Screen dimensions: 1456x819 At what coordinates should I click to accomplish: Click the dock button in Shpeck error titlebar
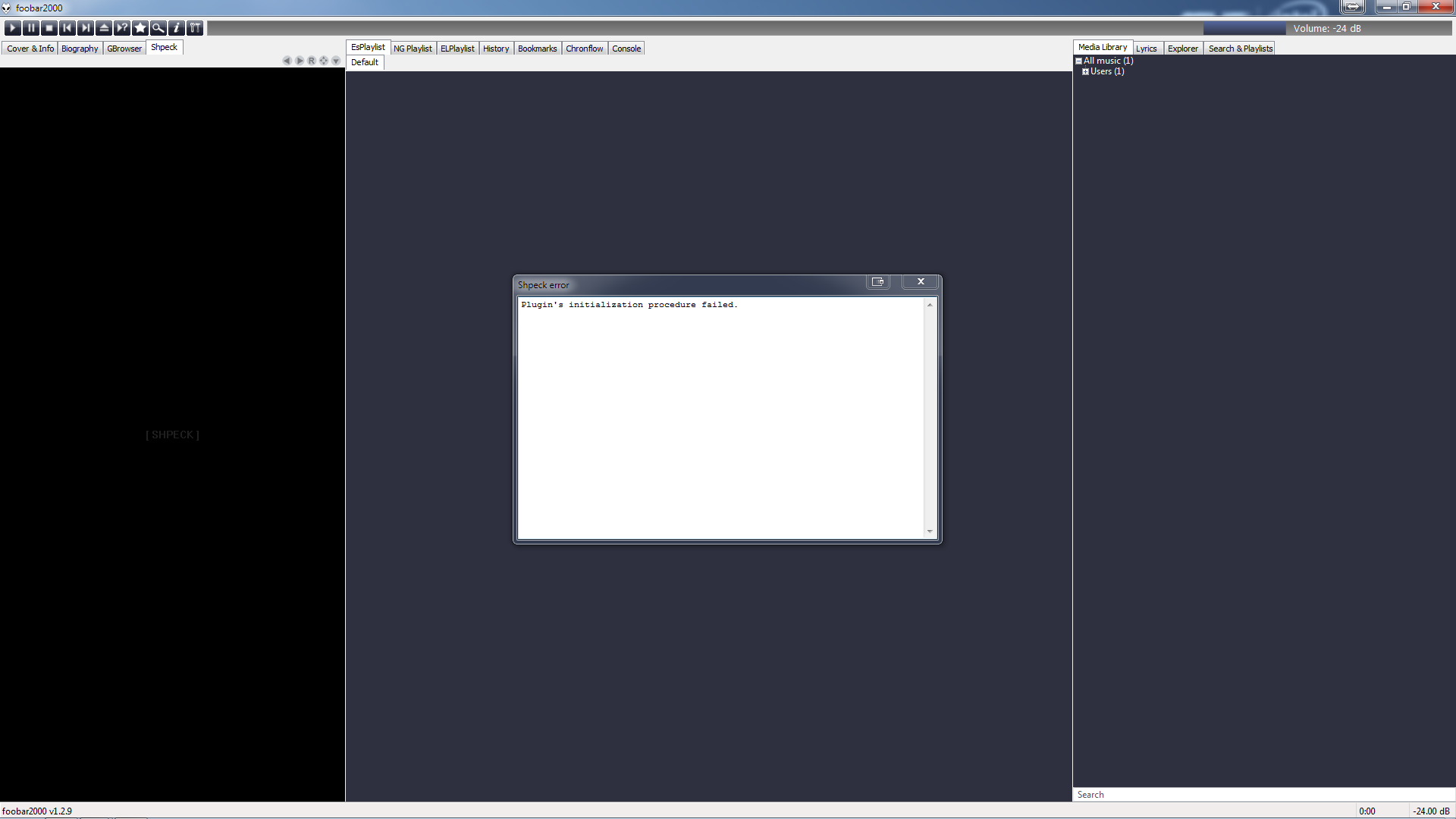(877, 281)
